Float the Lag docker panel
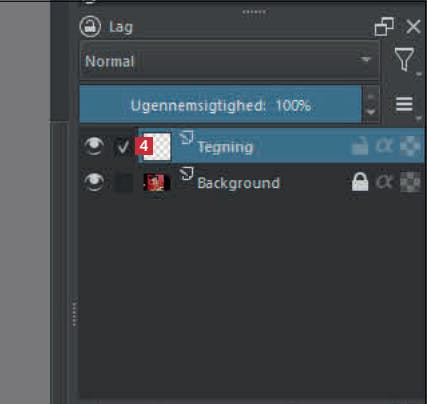This screenshot has width=427, height=404. point(384,26)
